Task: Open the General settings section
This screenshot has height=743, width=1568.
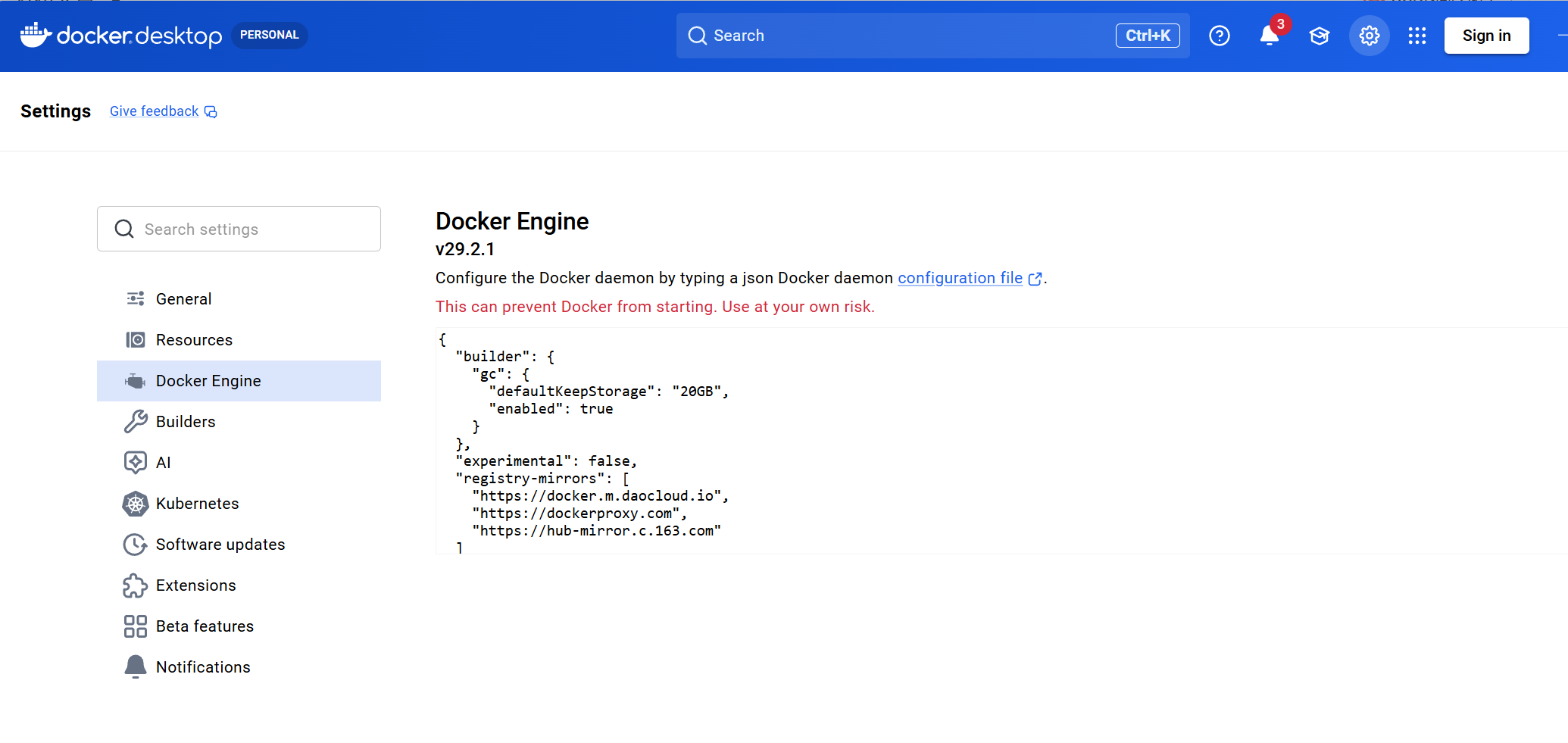Action: pyautogui.click(x=239, y=299)
